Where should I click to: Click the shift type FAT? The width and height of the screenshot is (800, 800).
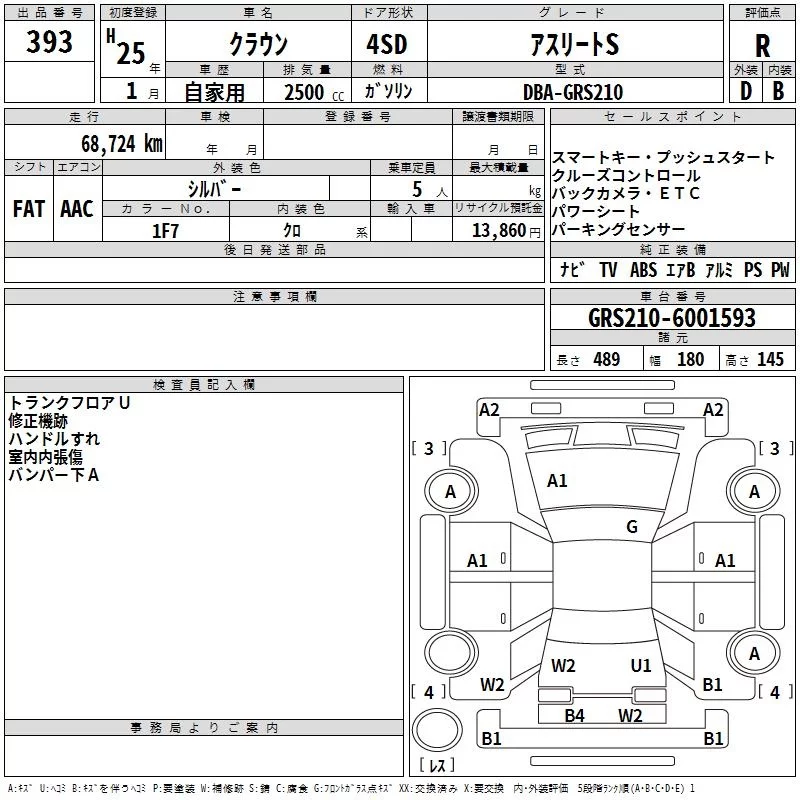tap(29, 209)
